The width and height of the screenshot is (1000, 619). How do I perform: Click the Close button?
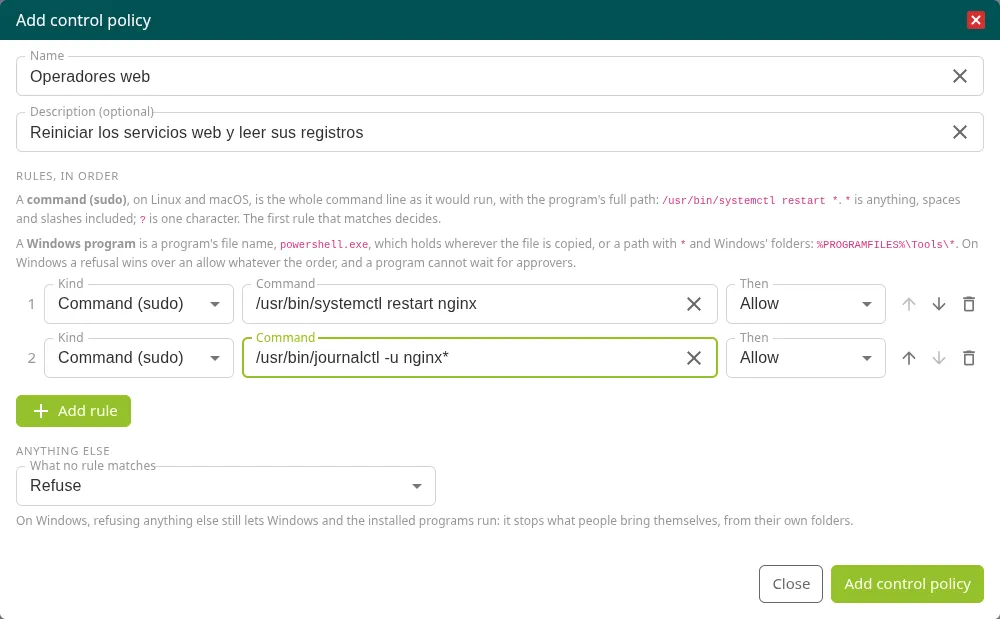(x=791, y=584)
